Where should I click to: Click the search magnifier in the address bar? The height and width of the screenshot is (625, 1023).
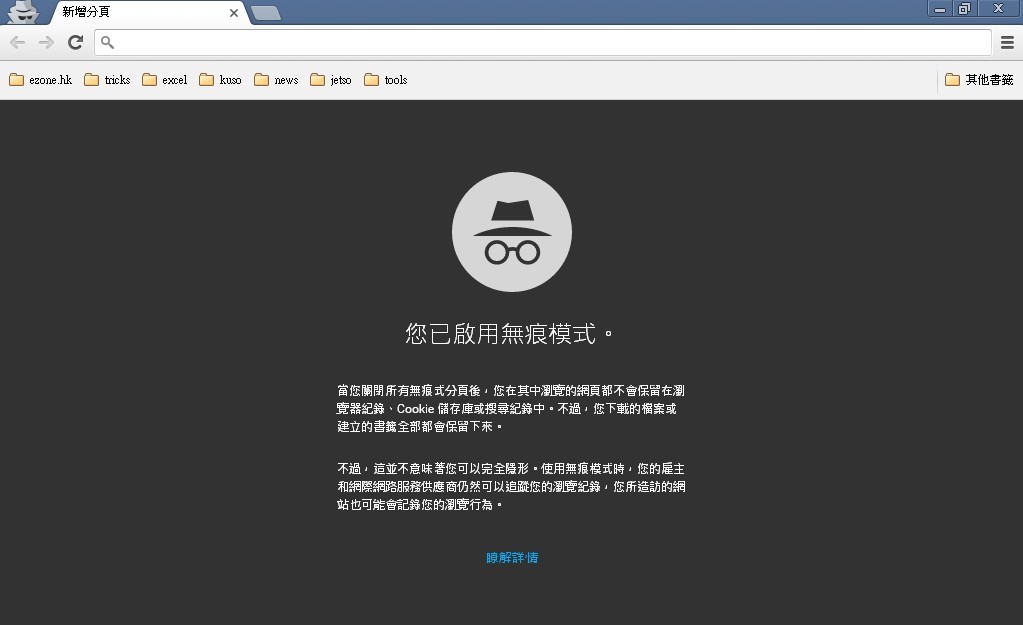(x=105, y=42)
